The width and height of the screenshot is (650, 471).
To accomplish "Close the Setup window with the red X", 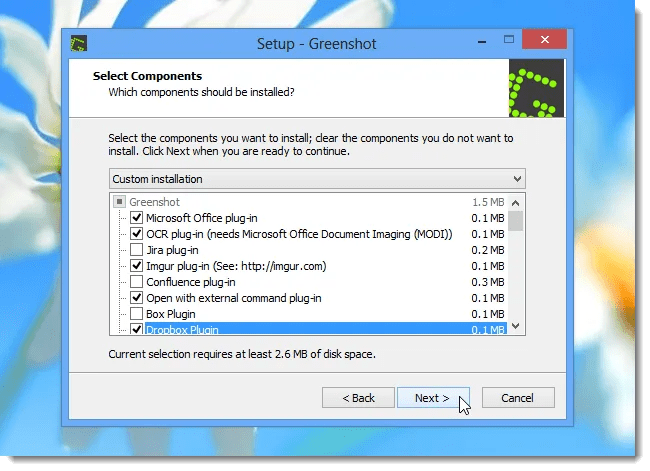I will point(544,39).
